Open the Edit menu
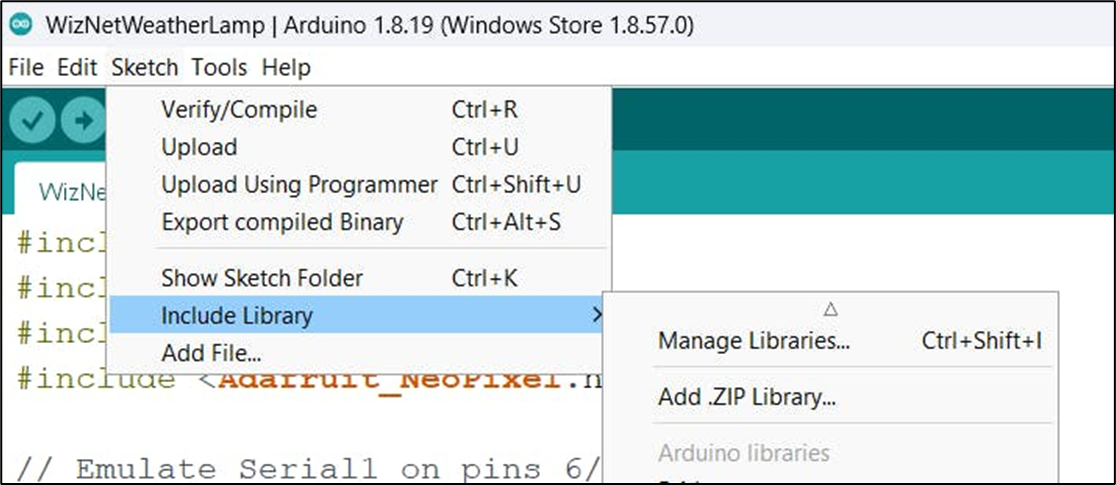The width and height of the screenshot is (1116, 485). point(77,68)
